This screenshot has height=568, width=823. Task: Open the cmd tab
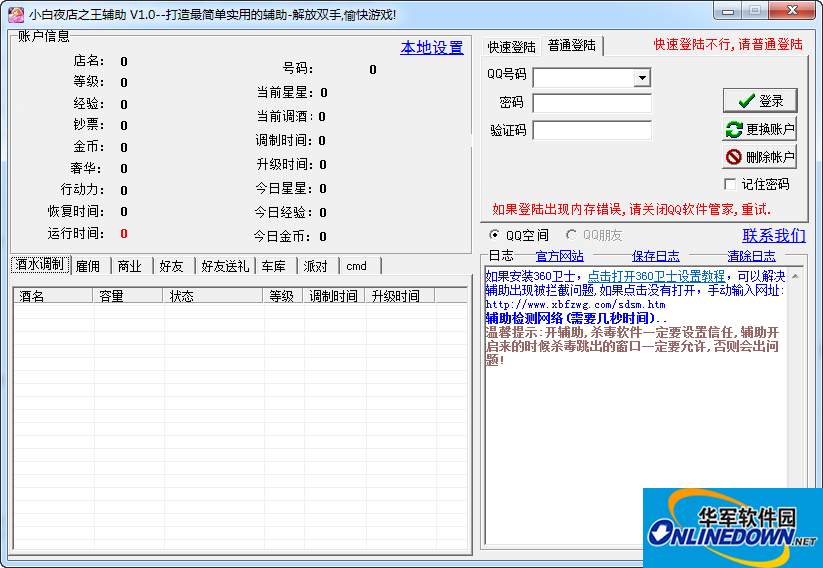click(x=360, y=266)
